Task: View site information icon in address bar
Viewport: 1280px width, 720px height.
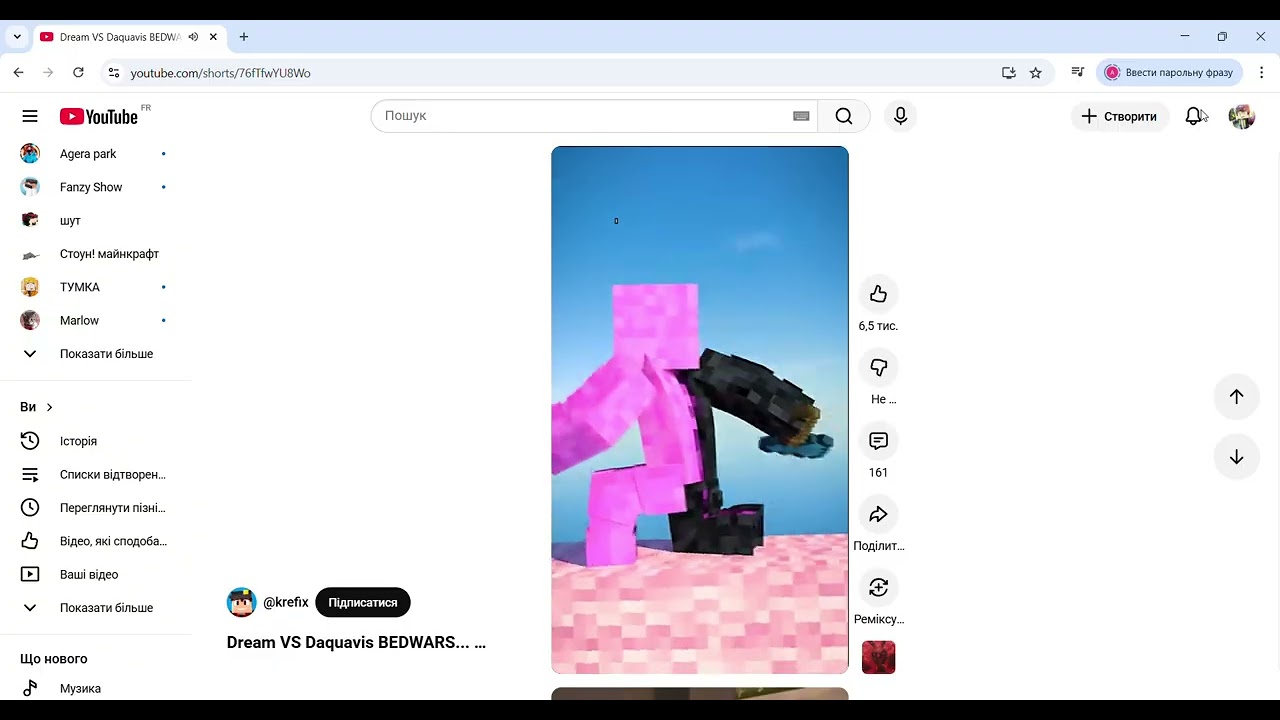Action: point(114,73)
